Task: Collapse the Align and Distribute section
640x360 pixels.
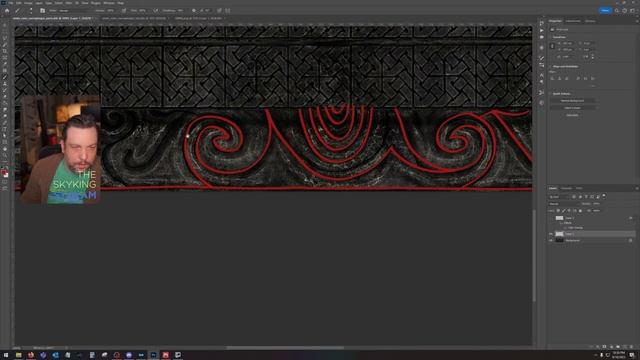Action: pos(551,67)
